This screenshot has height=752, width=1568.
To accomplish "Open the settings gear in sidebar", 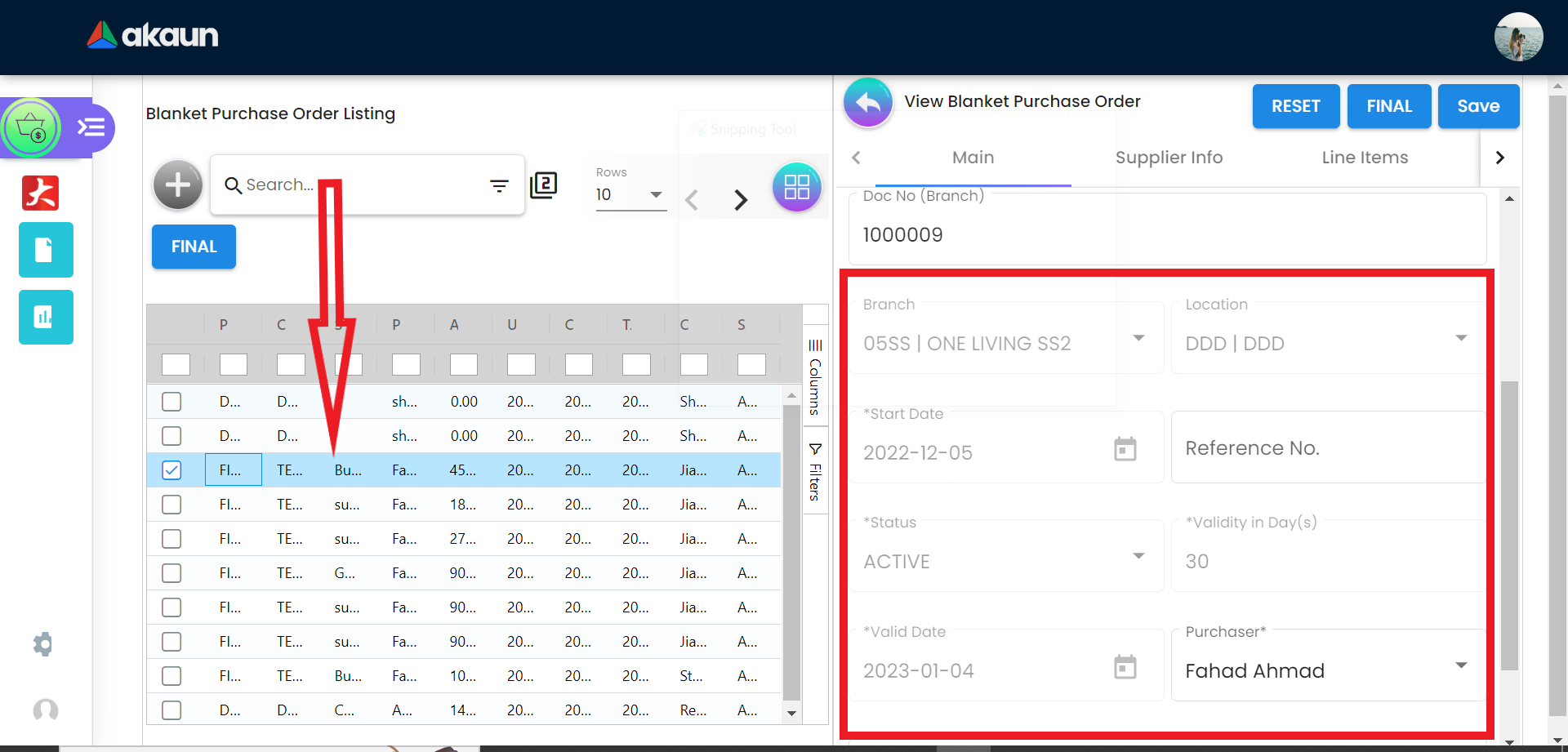I will pos(42,644).
